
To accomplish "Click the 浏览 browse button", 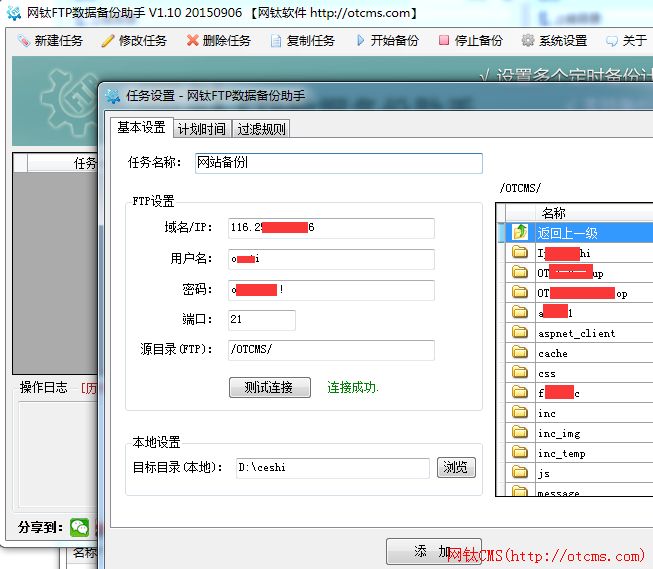I will click(x=456, y=467).
